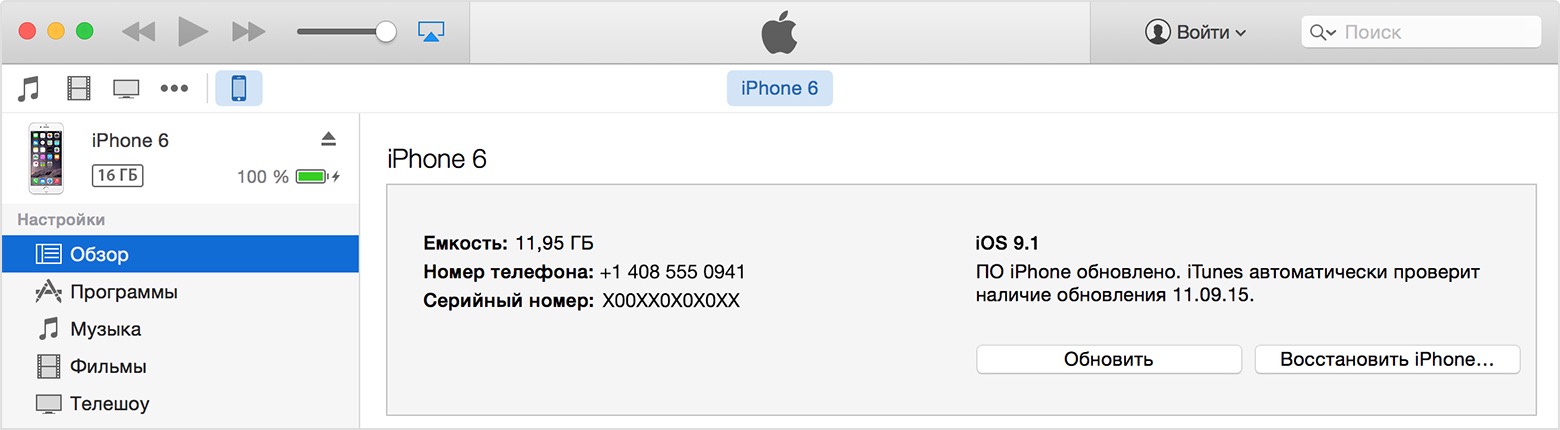Click the rewind button

click(x=138, y=31)
